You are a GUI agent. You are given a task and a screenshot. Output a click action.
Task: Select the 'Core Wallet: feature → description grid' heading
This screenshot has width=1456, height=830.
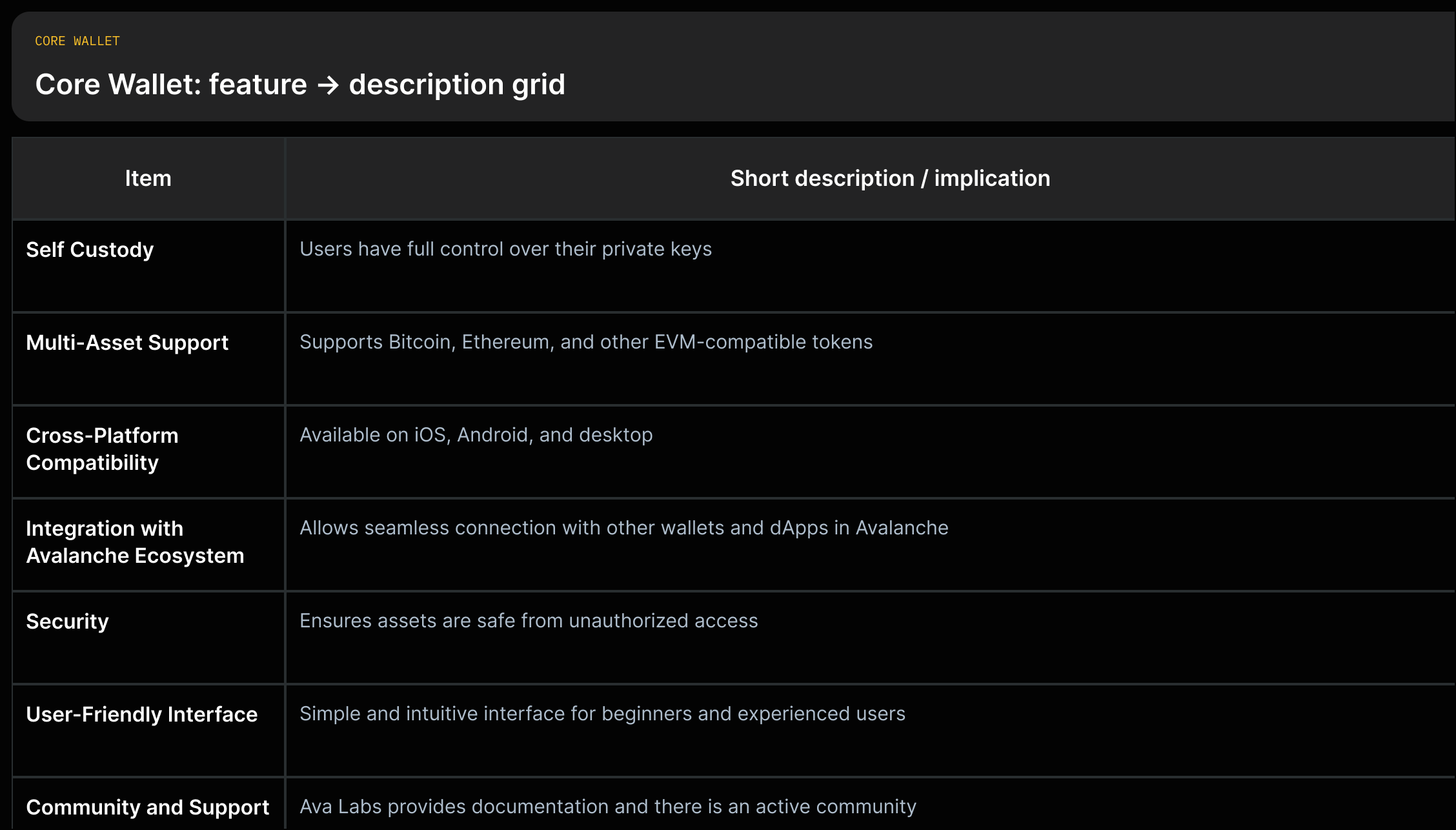300,85
